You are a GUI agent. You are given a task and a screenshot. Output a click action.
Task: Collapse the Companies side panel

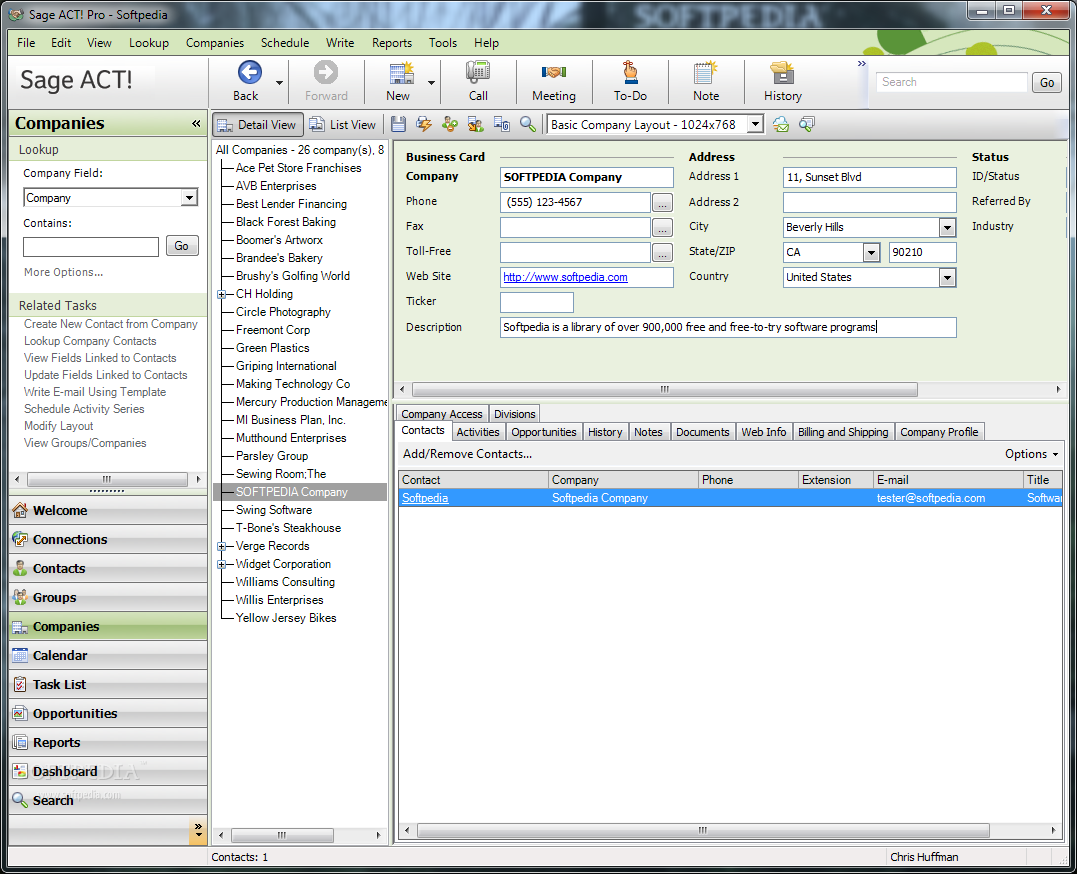click(196, 124)
